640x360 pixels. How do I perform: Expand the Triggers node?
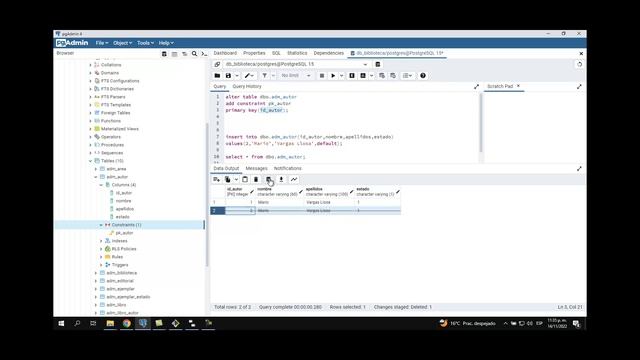click(x=102, y=265)
